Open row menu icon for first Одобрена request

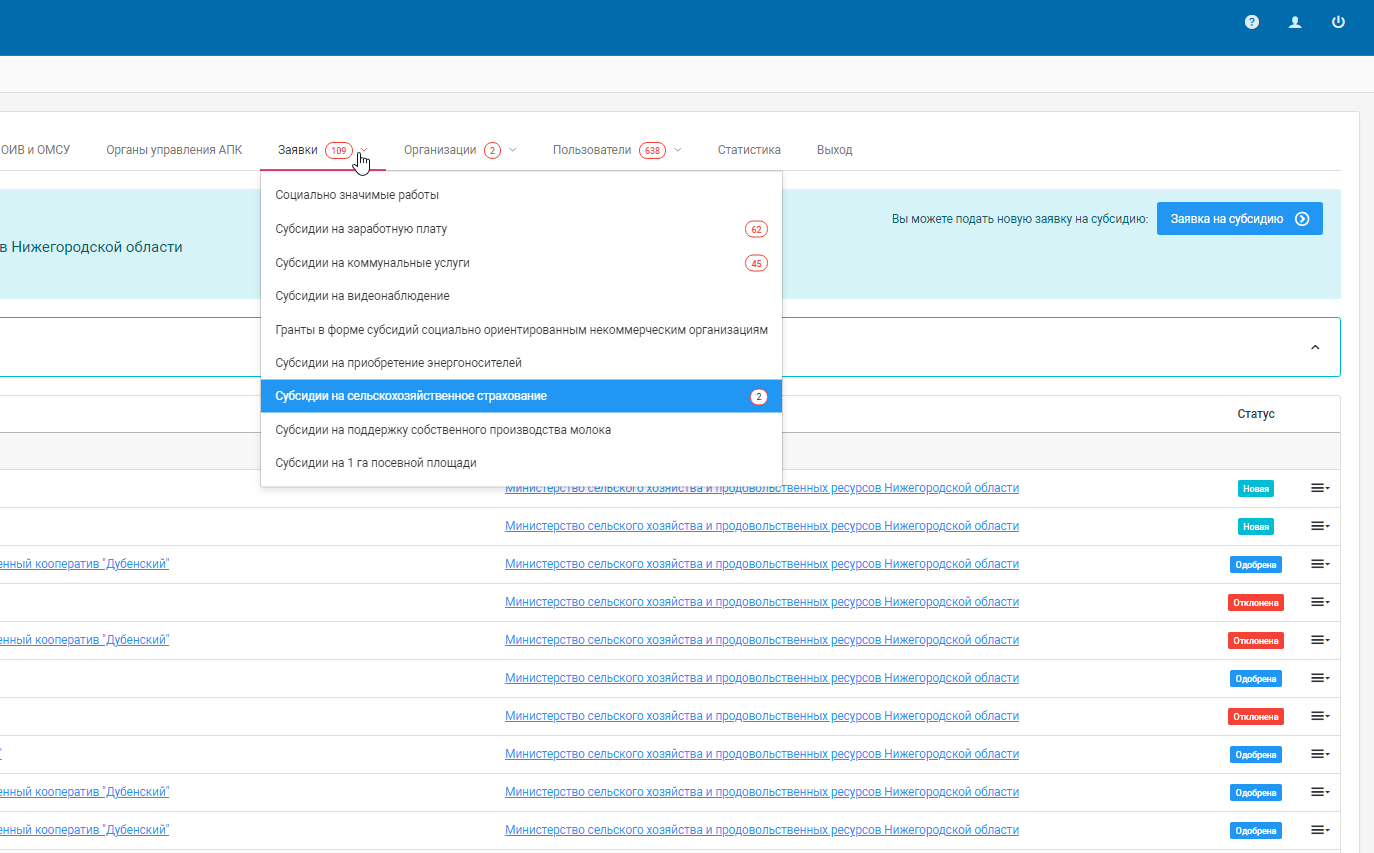[x=1320, y=564]
